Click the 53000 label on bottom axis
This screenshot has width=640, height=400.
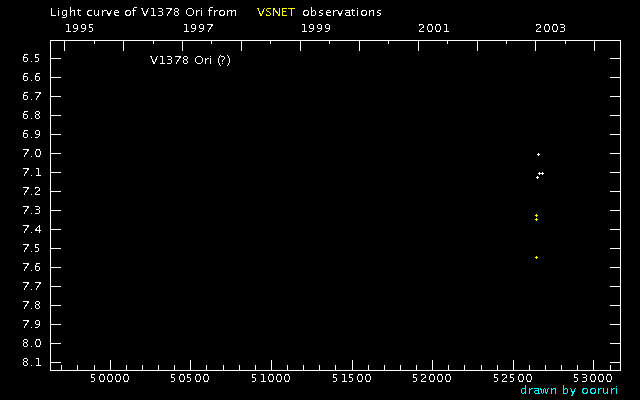tap(594, 378)
